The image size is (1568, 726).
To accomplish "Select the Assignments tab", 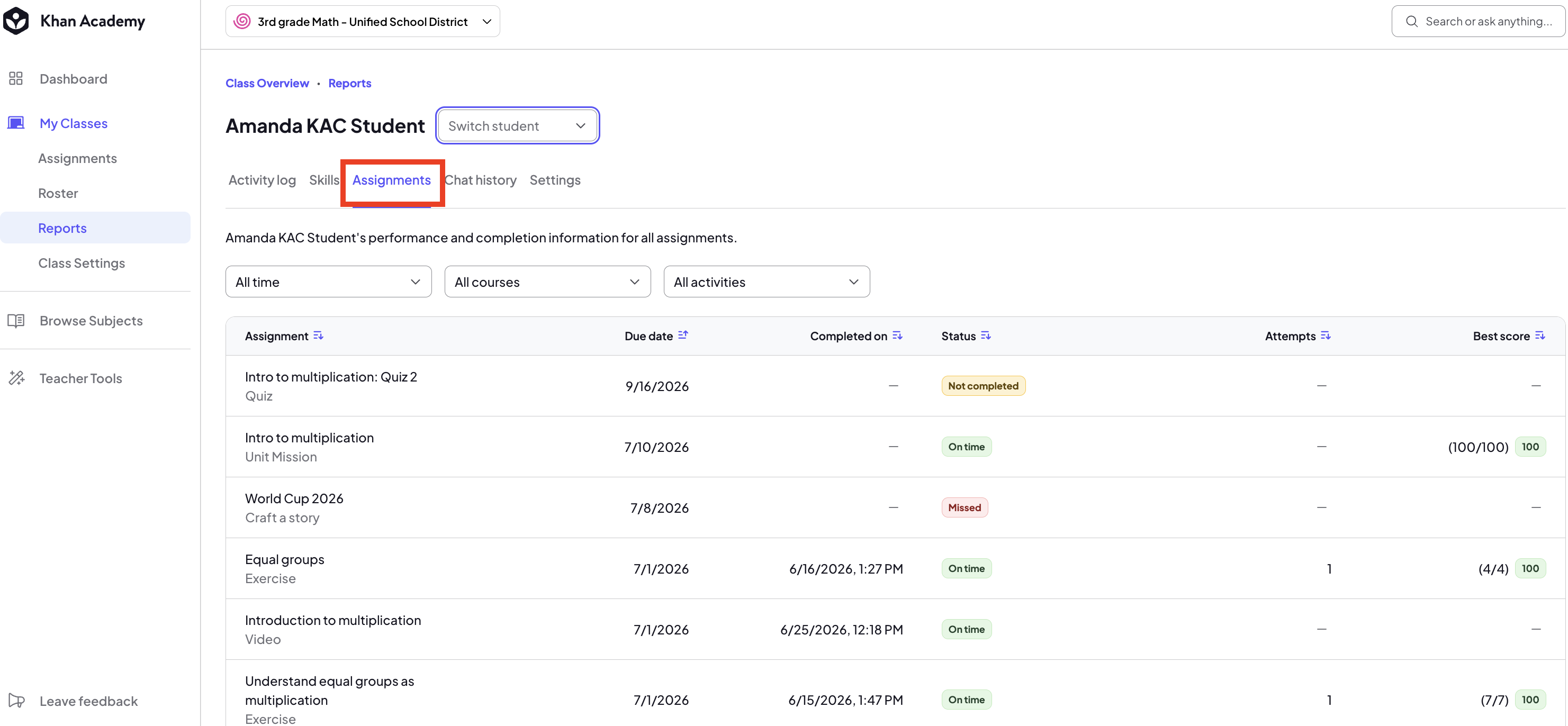I will (x=391, y=180).
